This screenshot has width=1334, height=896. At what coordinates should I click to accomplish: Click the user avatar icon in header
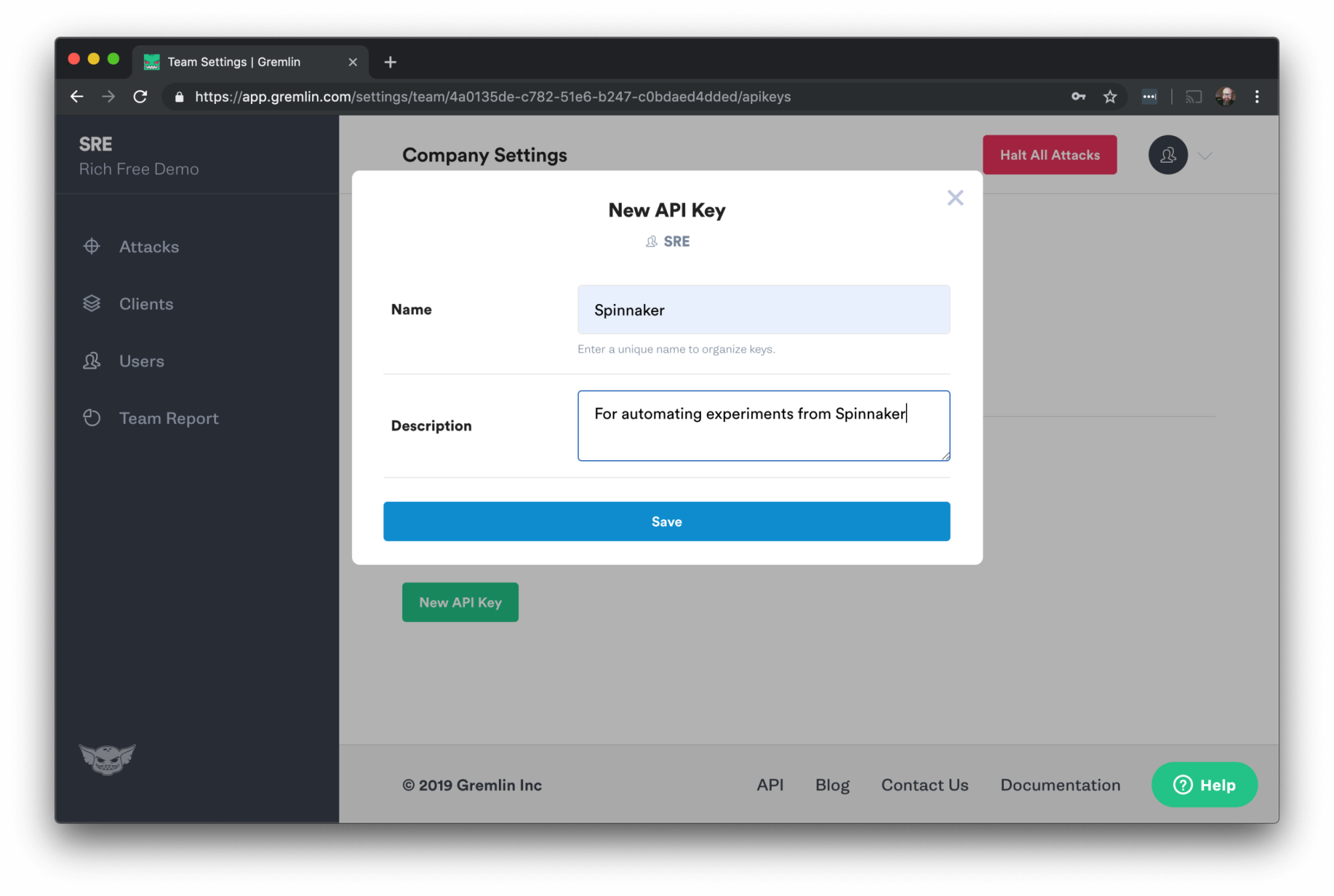(1167, 155)
